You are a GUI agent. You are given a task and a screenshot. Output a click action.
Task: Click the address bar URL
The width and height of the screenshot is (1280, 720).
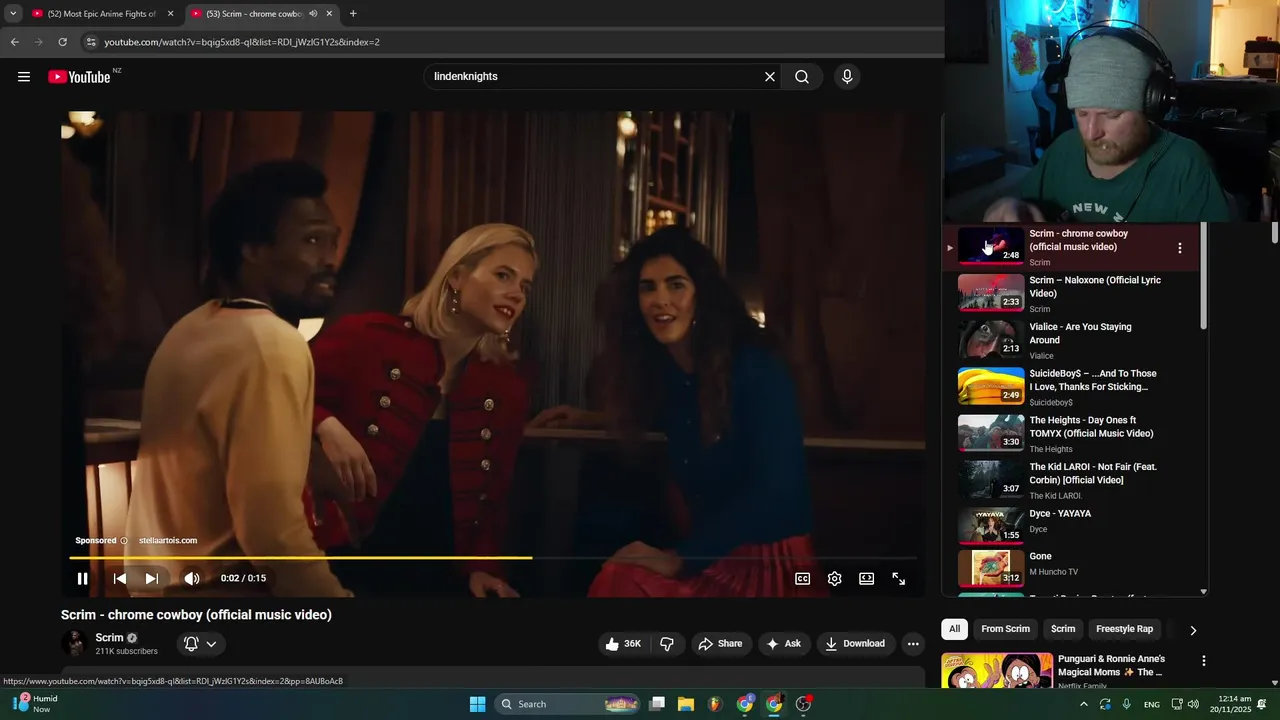242,42
